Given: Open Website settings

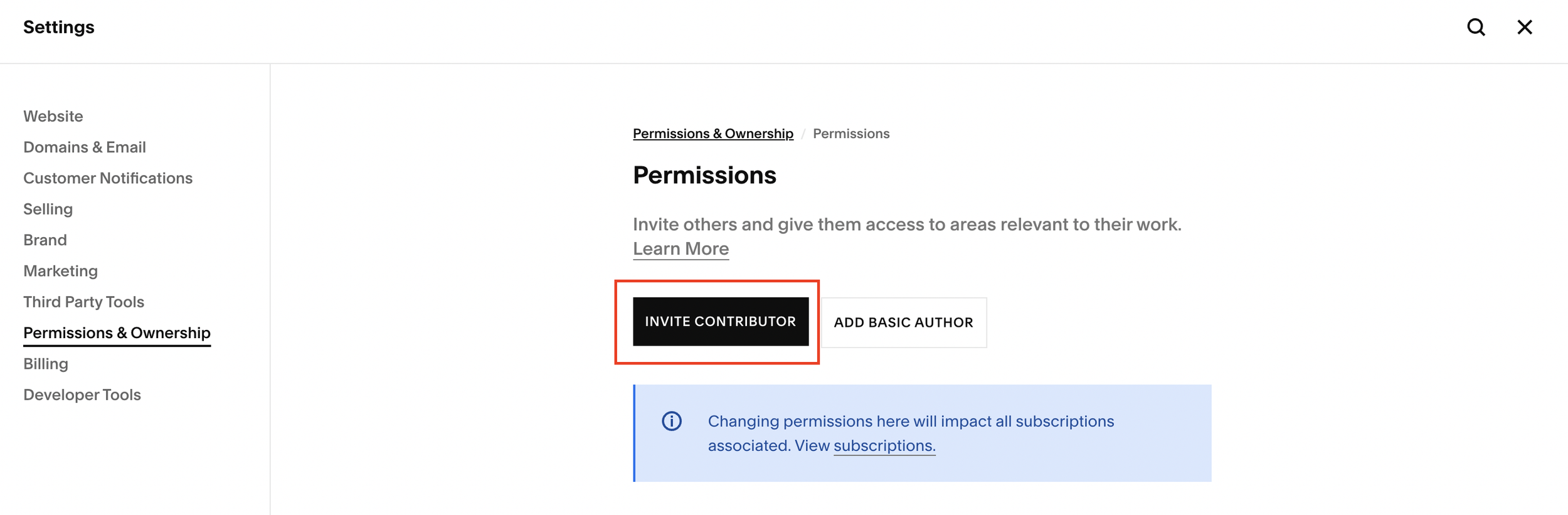Looking at the screenshot, I should [53, 116].
